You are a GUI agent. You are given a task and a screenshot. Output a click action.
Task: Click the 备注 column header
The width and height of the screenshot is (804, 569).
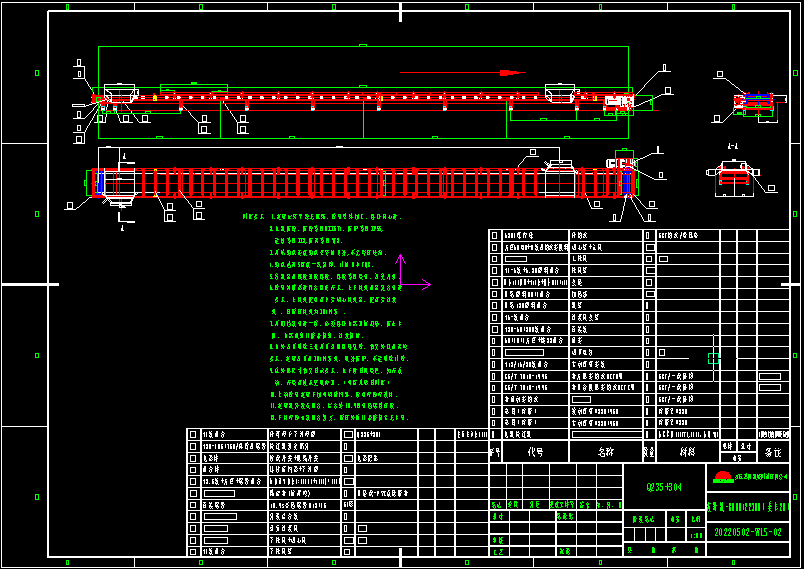773,453
